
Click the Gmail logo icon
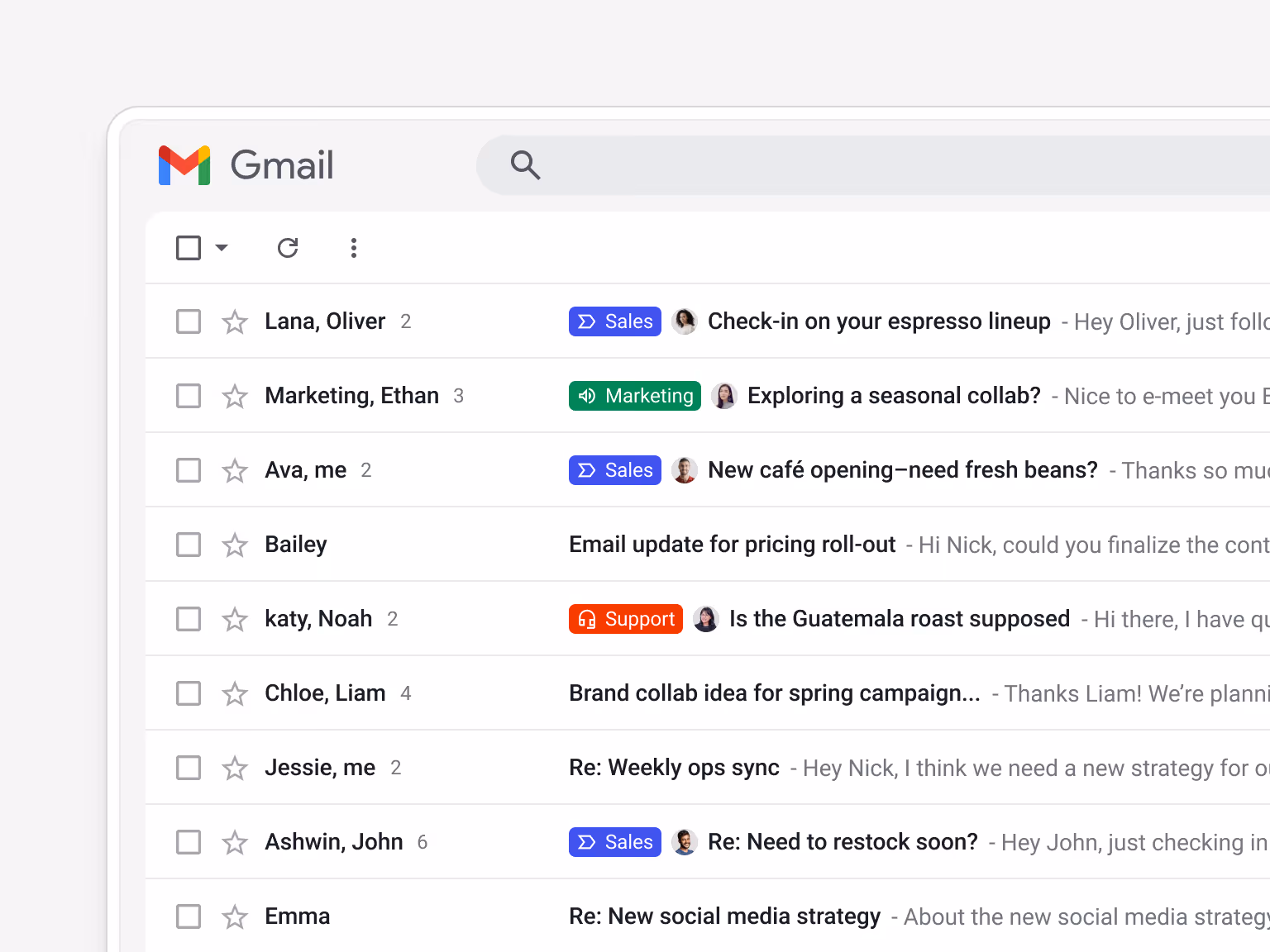184,165
